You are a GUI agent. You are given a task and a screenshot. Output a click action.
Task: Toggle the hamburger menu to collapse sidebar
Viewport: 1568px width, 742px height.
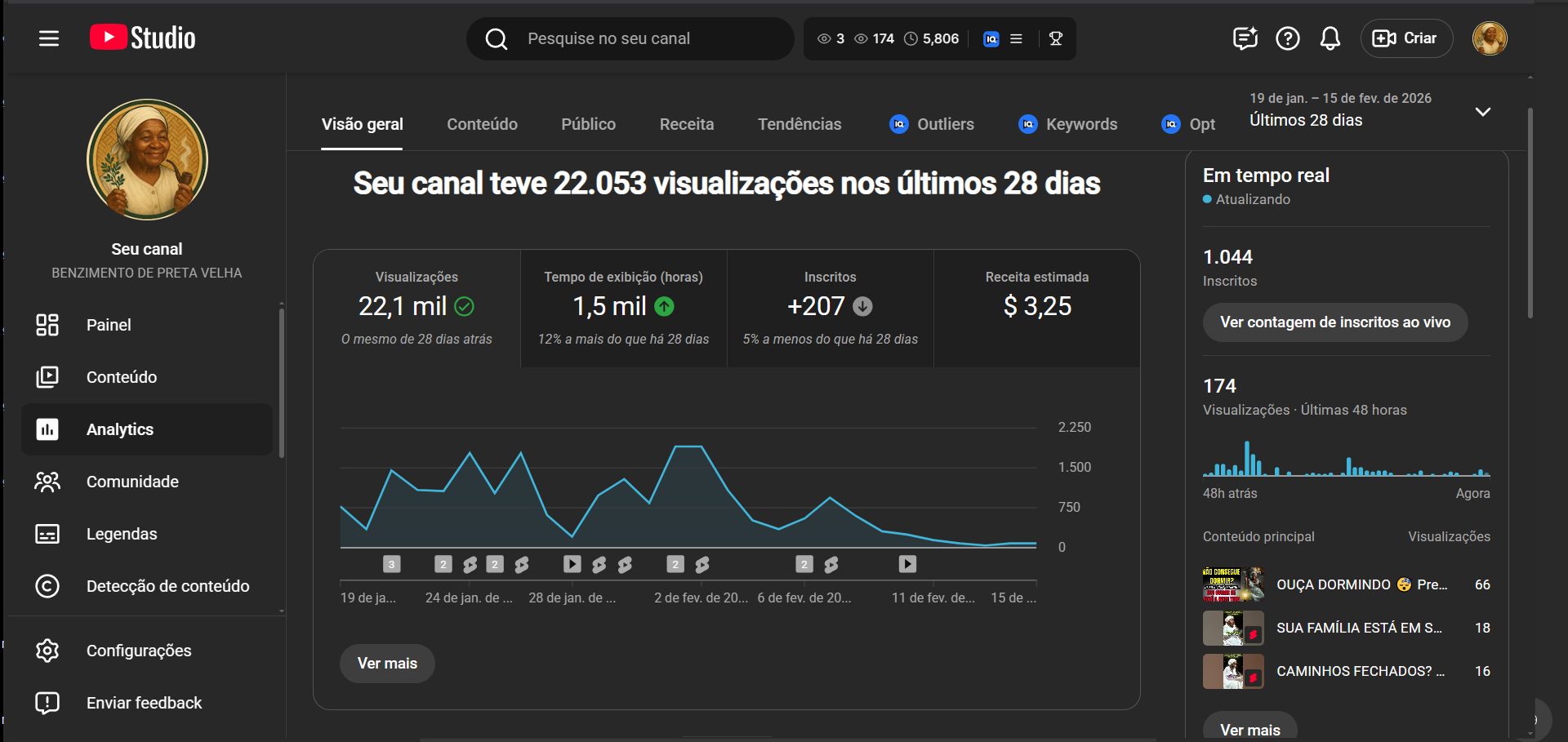click(x=49, y=38)
